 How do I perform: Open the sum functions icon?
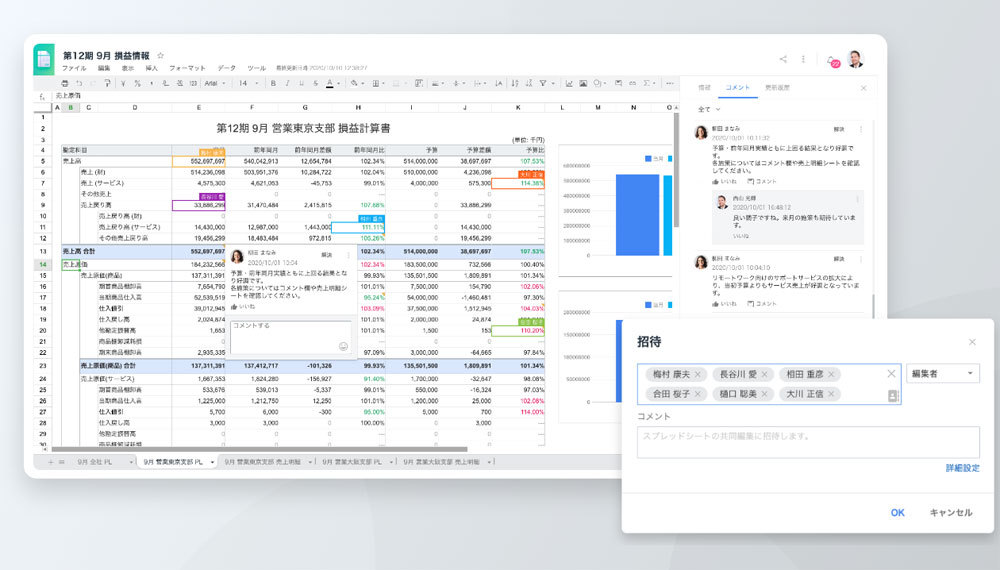pos(648,84)
